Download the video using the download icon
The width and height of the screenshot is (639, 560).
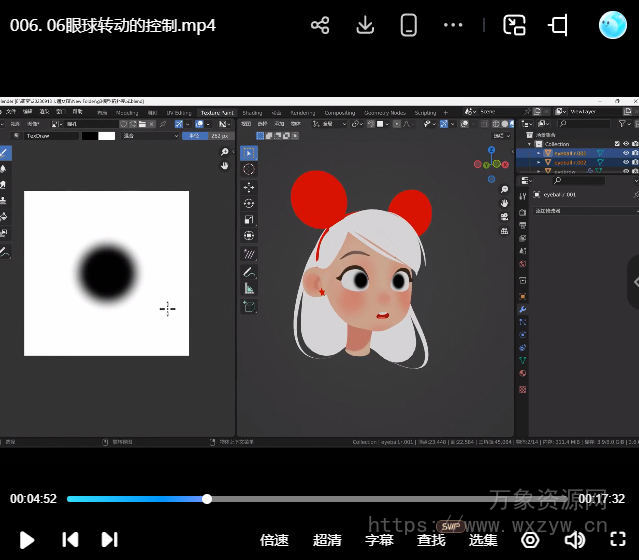pos(365,26)
